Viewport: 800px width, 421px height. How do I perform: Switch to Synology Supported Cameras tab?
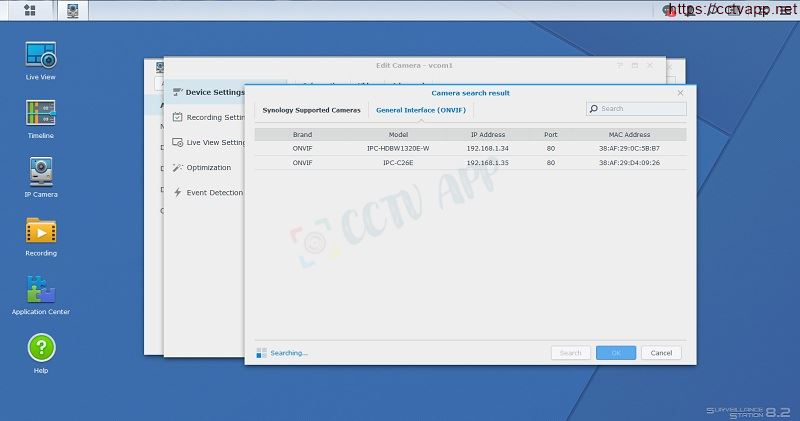[x=311, y=109]
